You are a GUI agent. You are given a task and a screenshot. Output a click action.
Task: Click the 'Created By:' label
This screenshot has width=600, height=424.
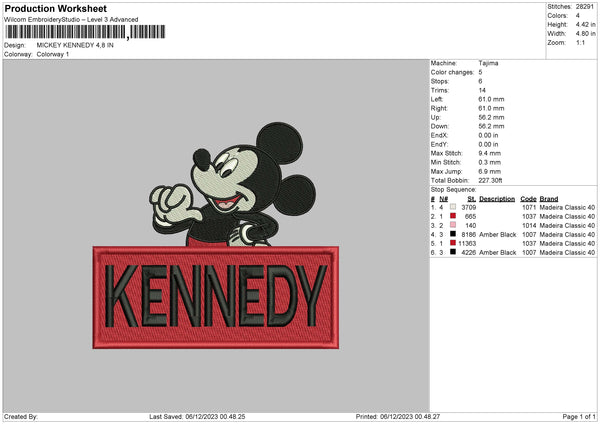click(21, 417)
